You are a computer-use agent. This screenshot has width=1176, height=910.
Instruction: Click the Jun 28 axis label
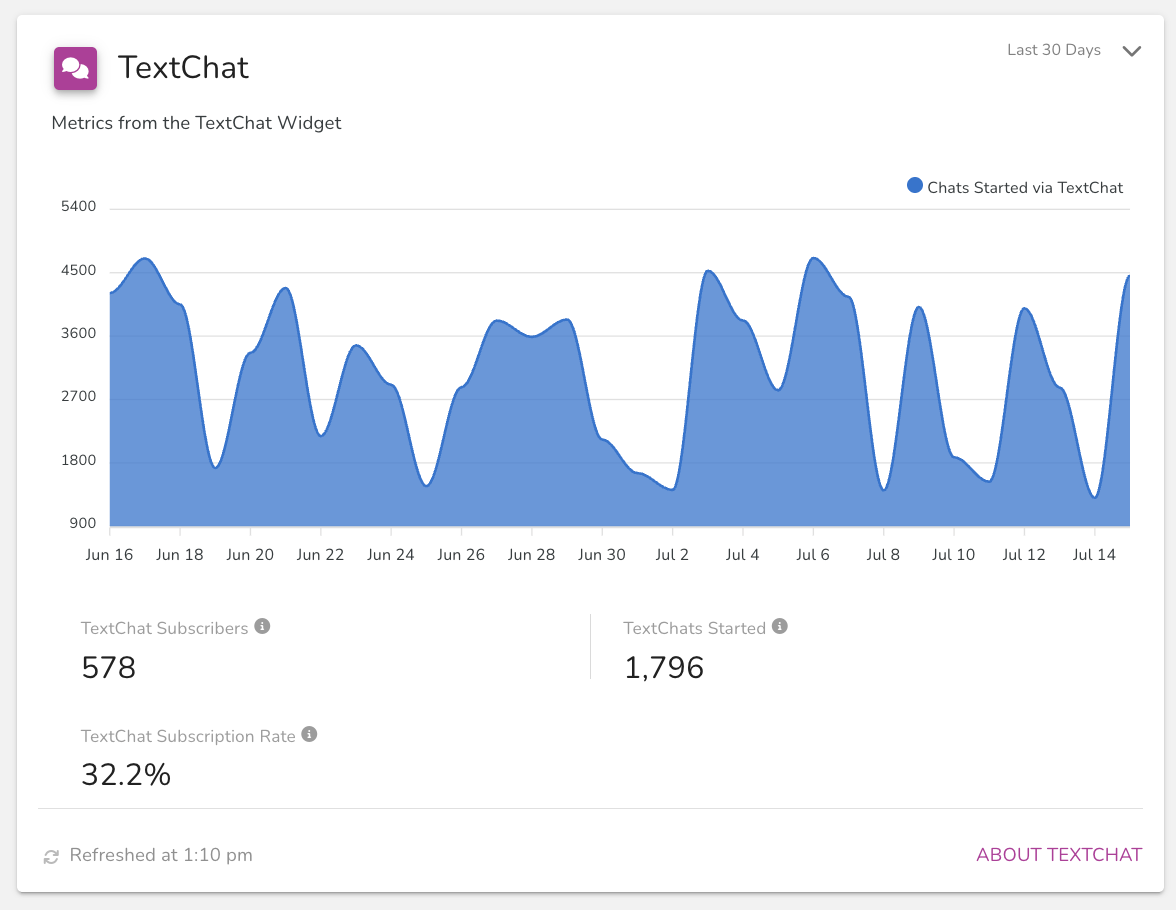[531, 554]
